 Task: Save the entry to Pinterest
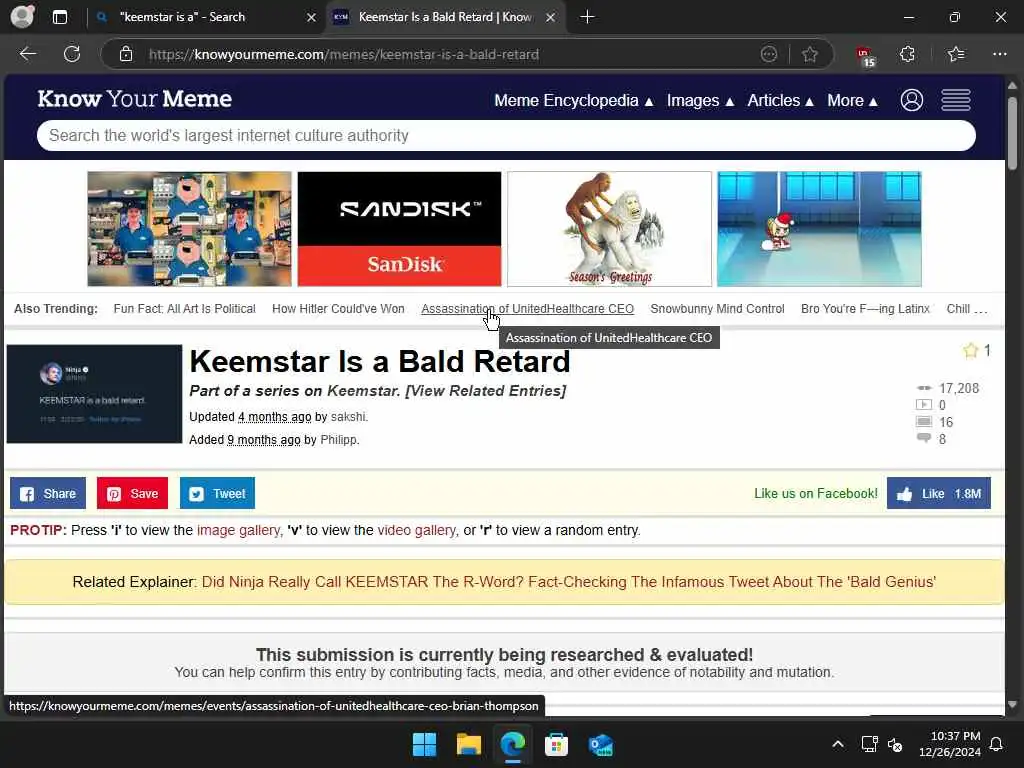tap(132, 493)
